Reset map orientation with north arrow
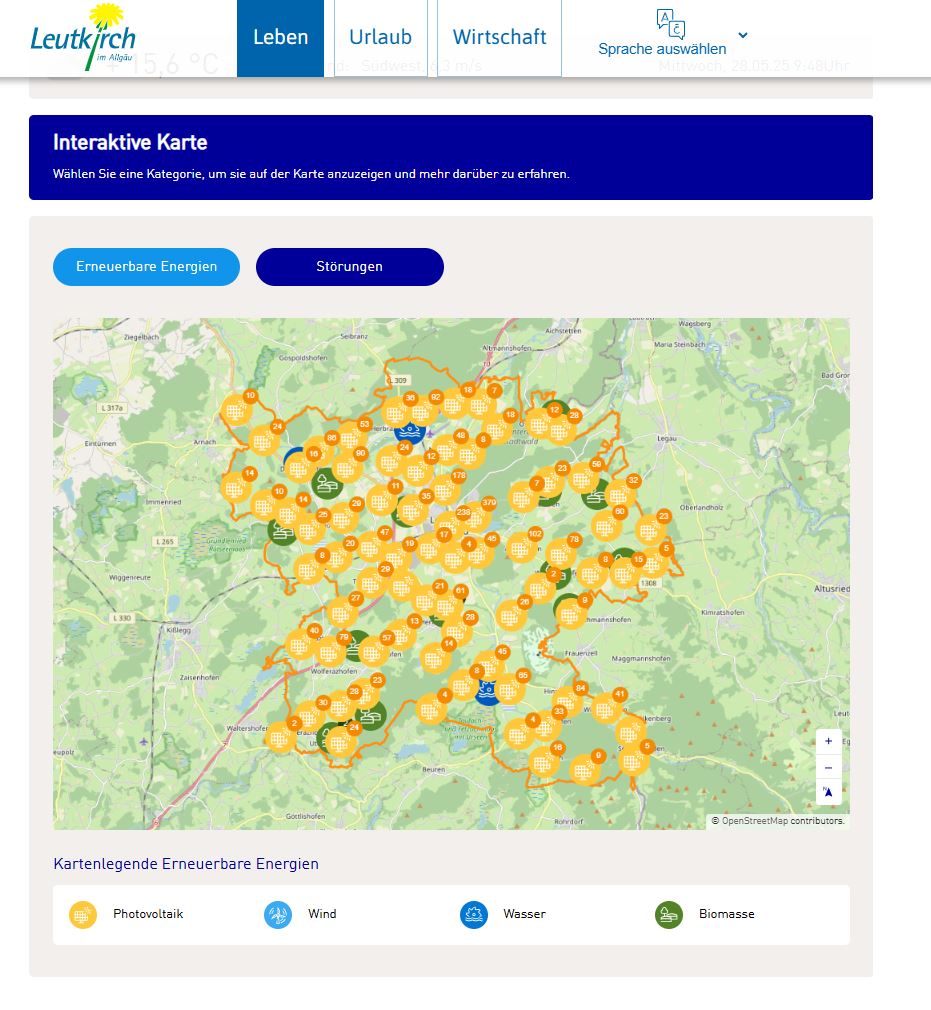931x1010 pixels. point(828,792)
